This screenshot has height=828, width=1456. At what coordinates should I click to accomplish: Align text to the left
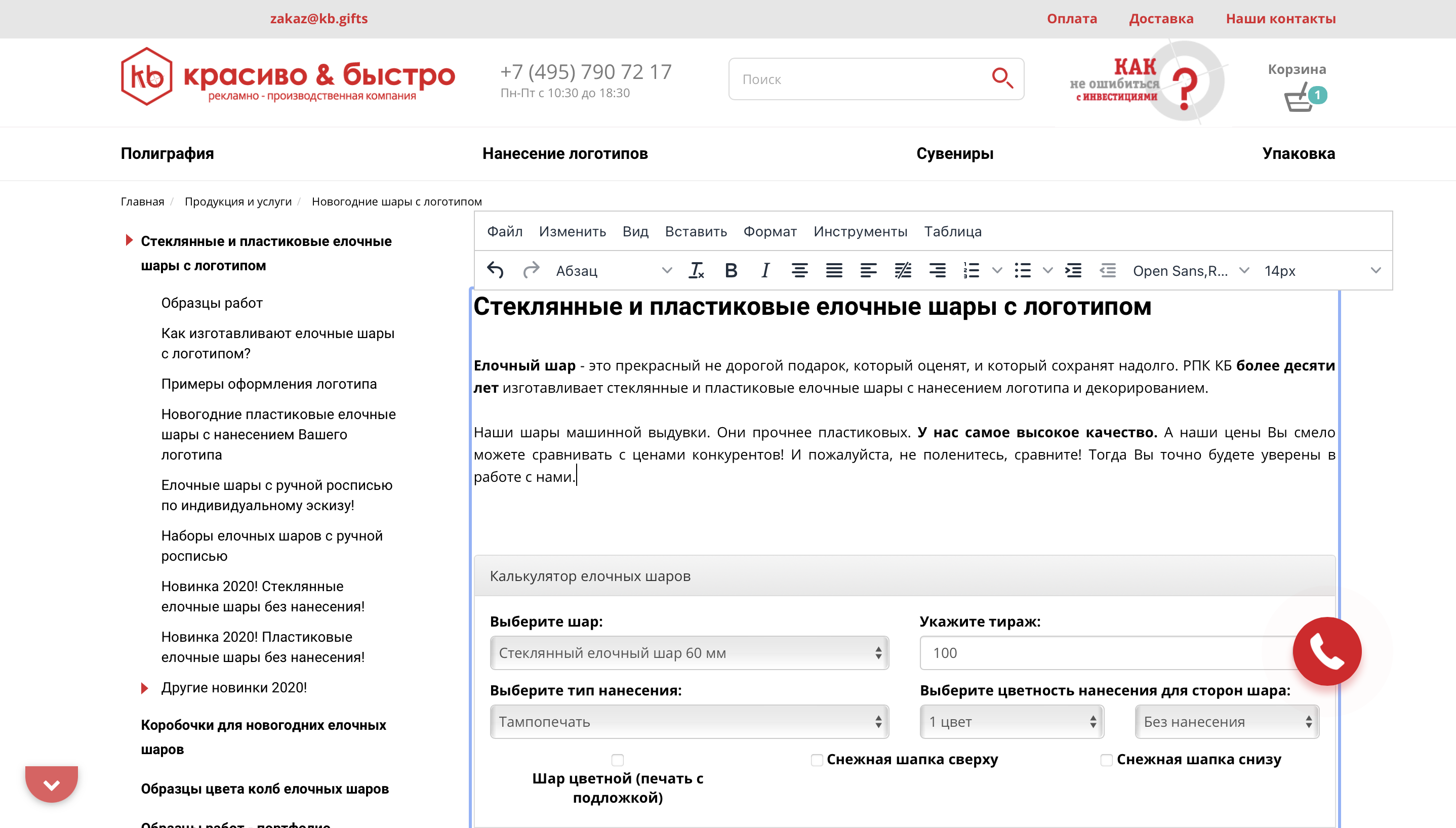coord(868,271)
